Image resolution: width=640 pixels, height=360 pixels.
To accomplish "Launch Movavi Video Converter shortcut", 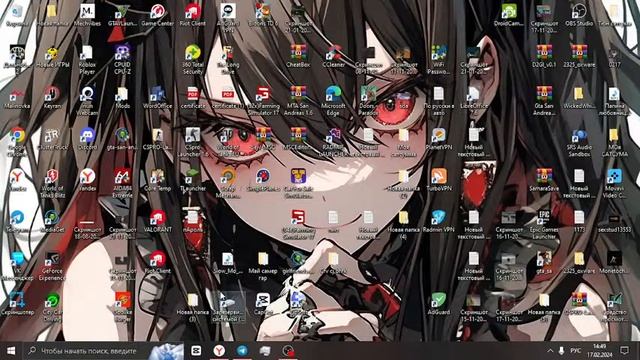I will [x=614, y=183].
